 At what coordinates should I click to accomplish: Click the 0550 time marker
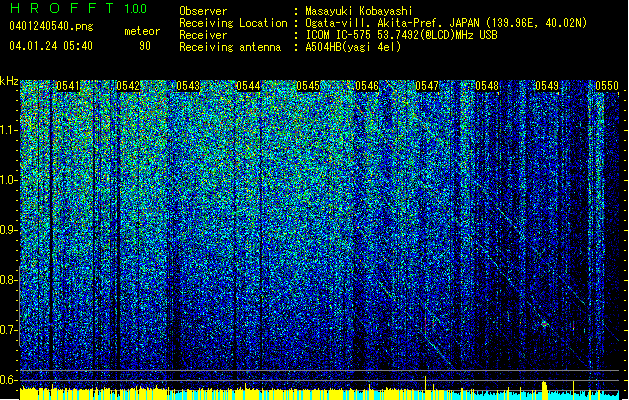click(x=607, y=86)
